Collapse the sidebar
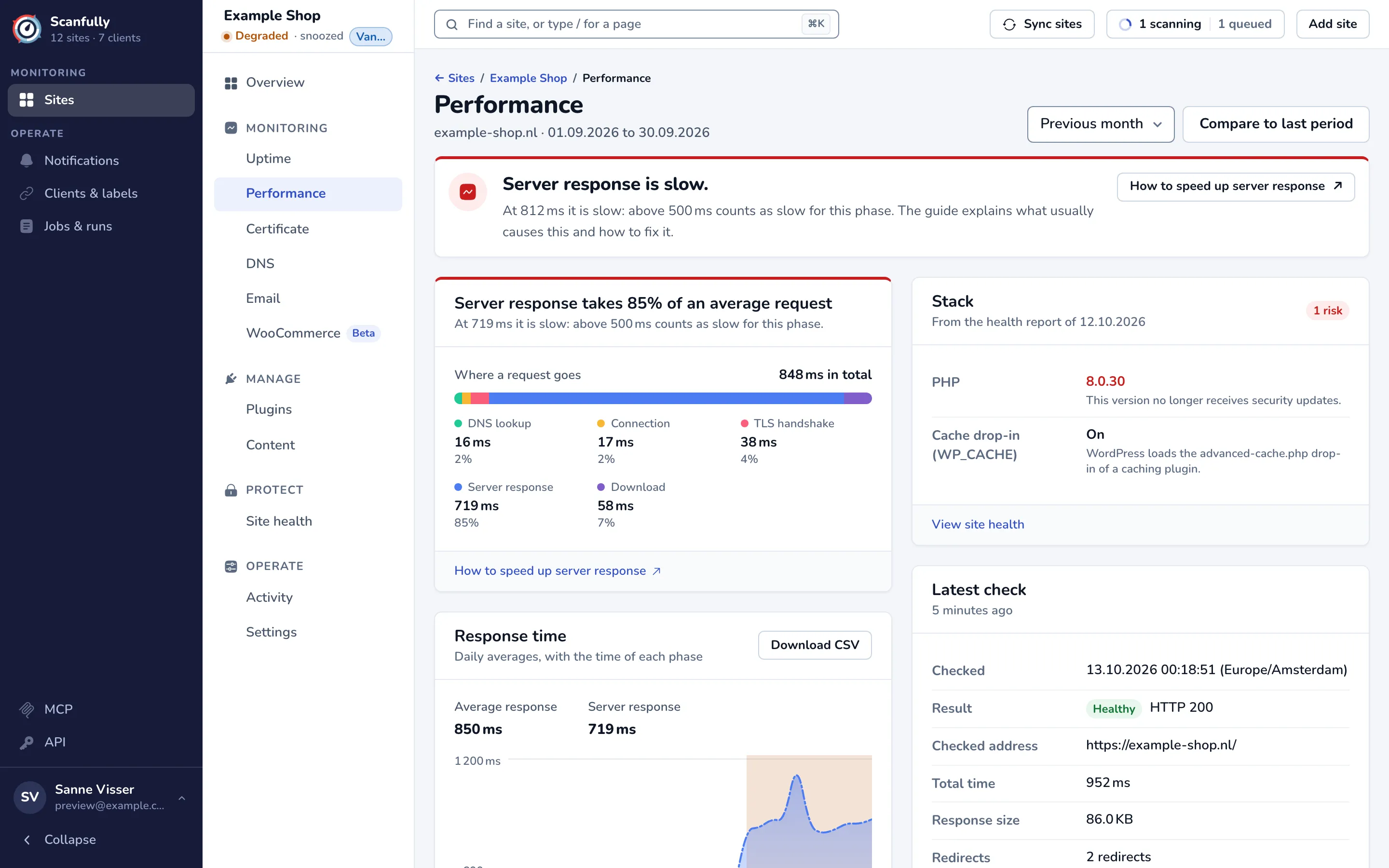 (x=101, y=839)
